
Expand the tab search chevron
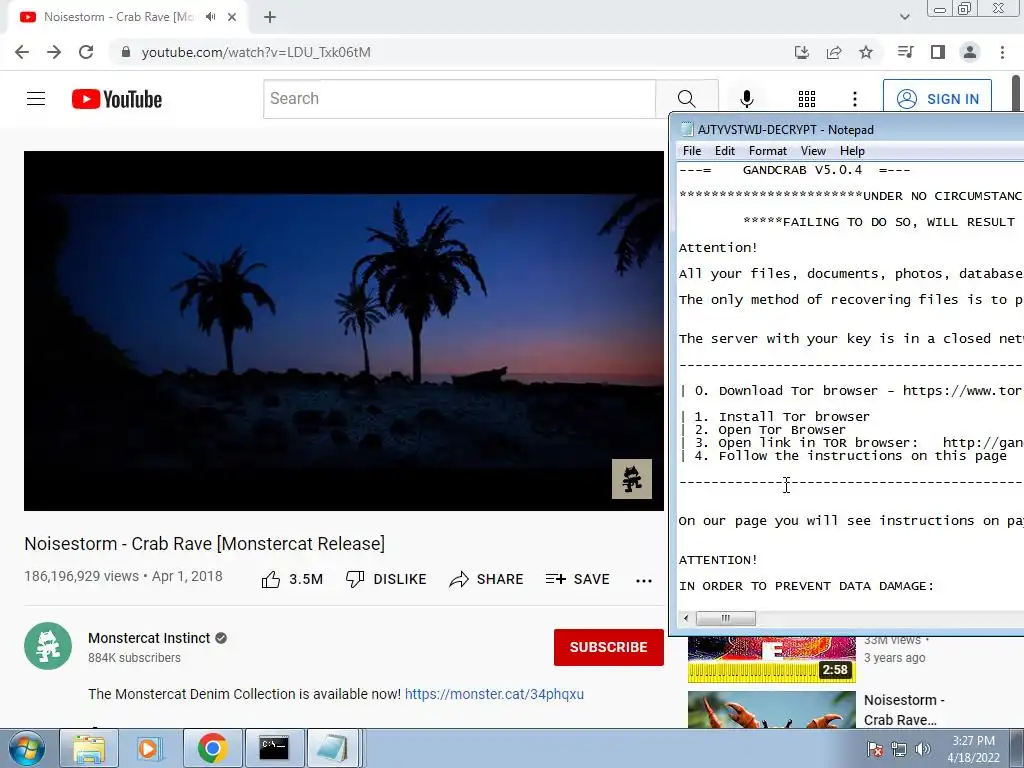[x=904, y=17]
